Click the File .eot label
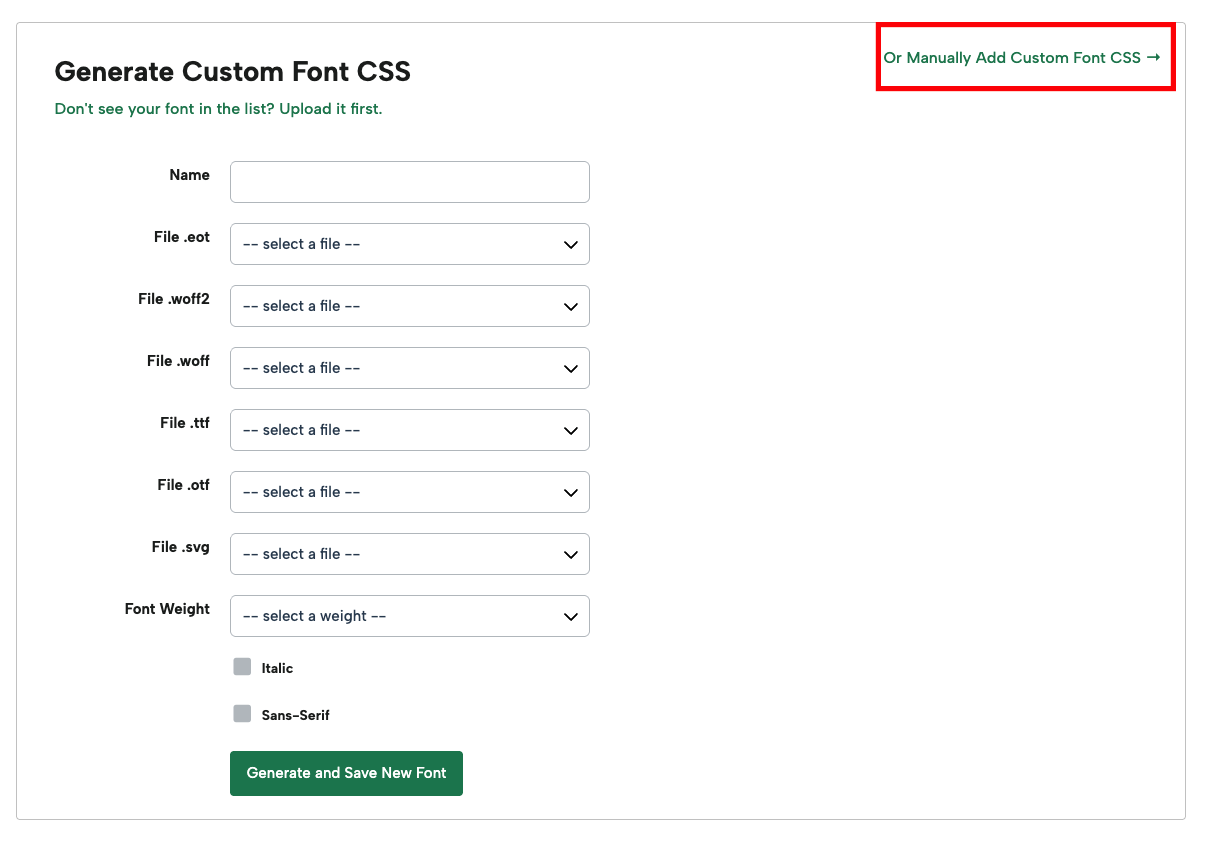The height and width of the screenshot is (844, 1215). 181,237
